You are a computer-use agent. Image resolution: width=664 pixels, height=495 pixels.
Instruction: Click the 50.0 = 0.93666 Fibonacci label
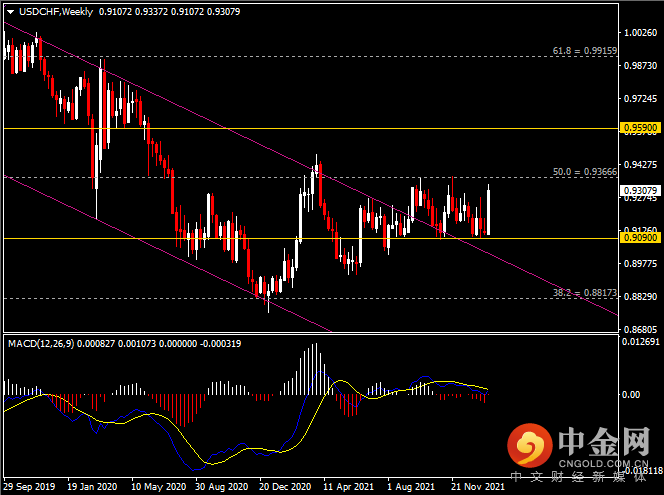click(x=584, y=171)
